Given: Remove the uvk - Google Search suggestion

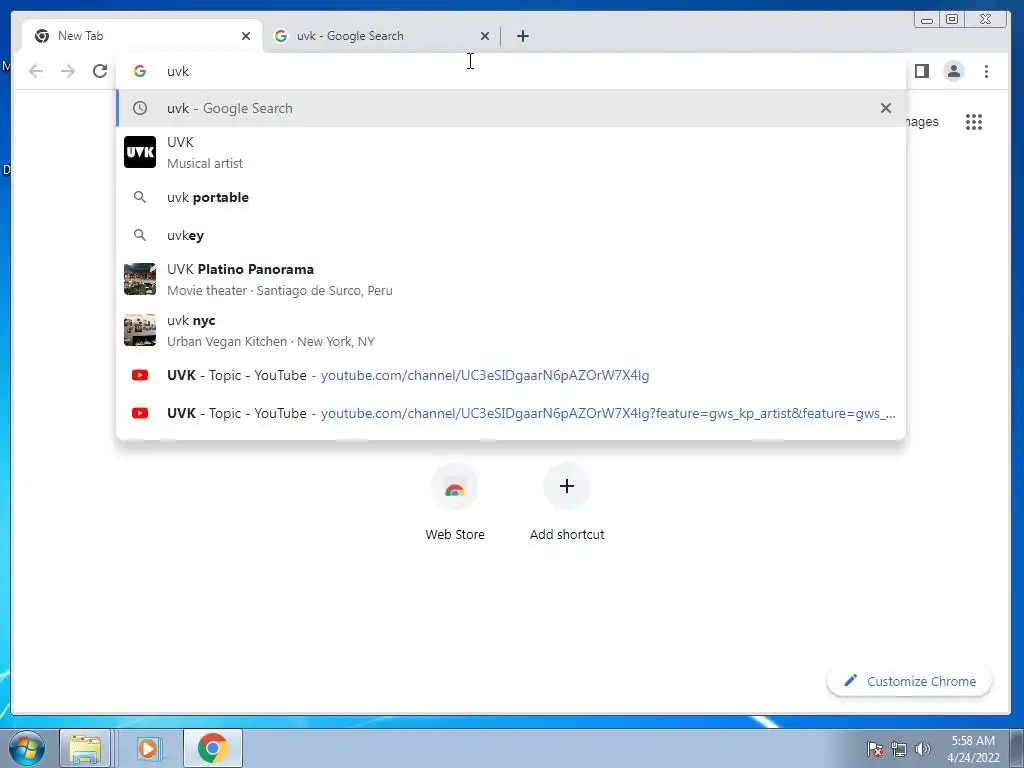Looking at the screenshot, I should tap(886, 108).
